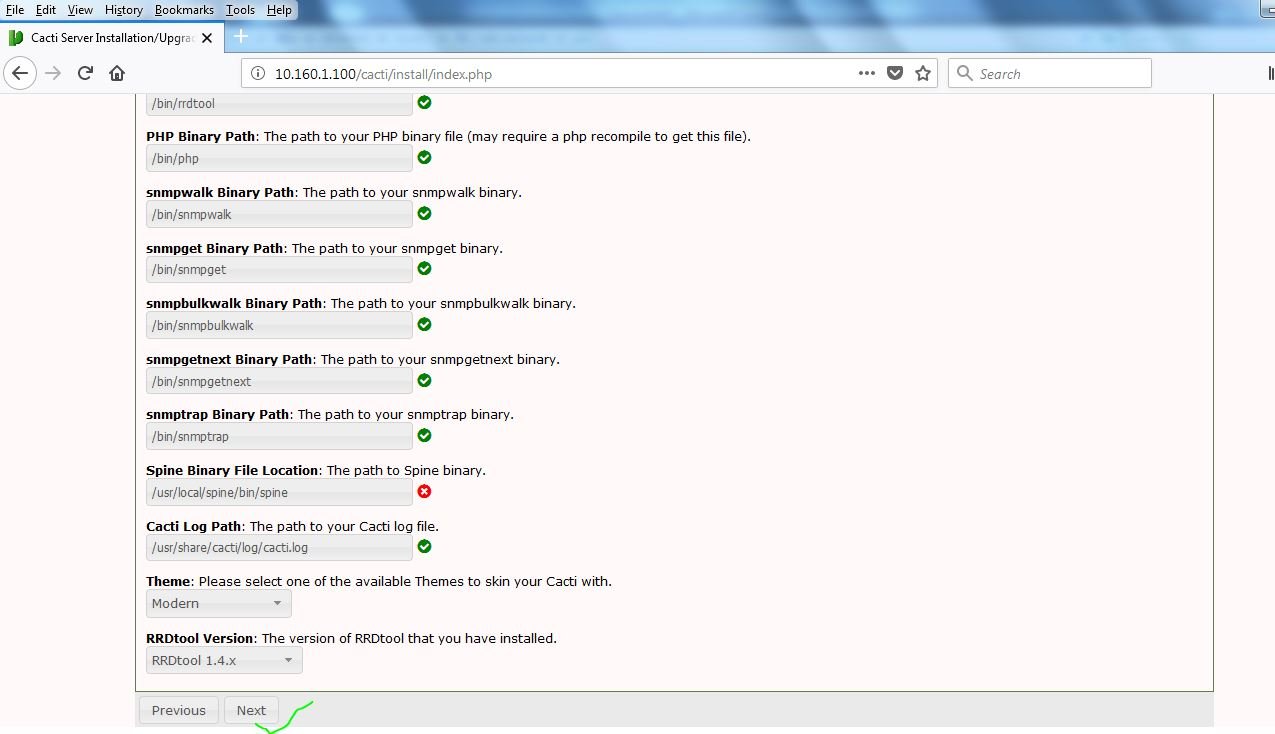Open a new tab with the plus icon
The height and width of the screenshot is (734, 1275).
click(x=240, y=37)
